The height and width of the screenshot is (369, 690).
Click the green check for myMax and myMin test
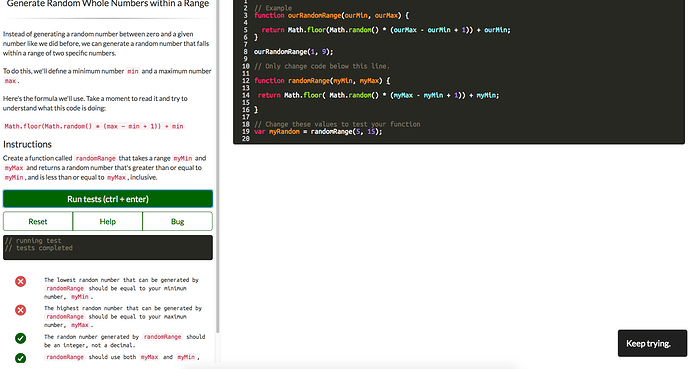pos(20,358)
